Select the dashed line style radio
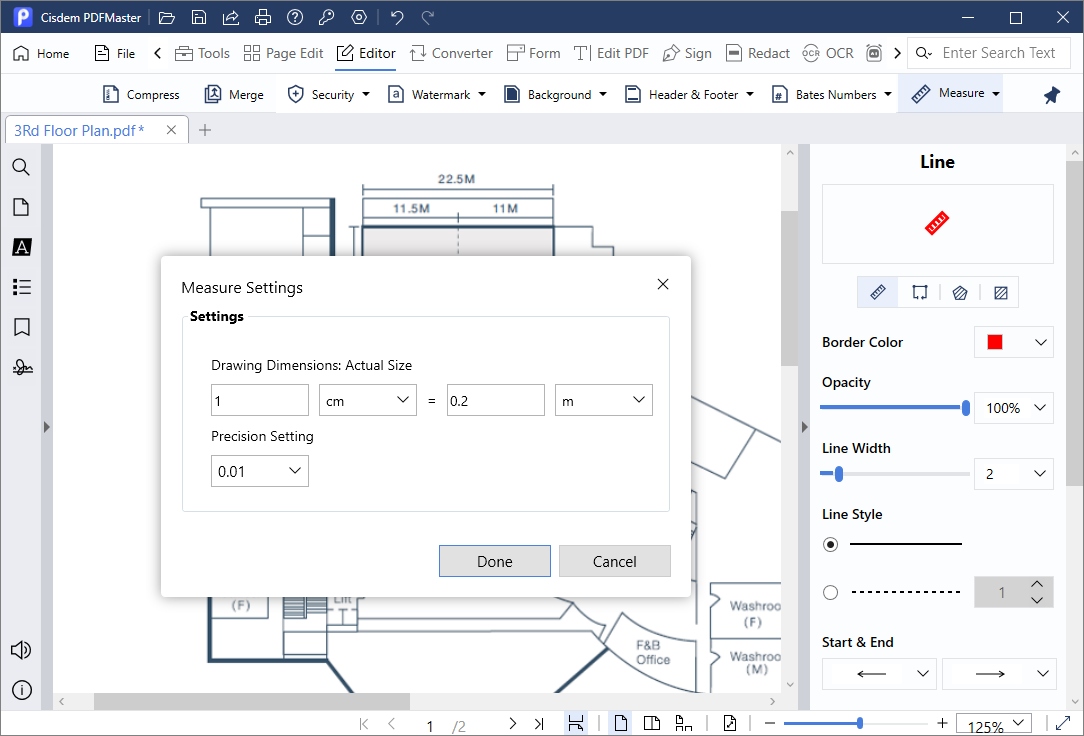This screenshot has height=736, width=1084. (830, 592)
